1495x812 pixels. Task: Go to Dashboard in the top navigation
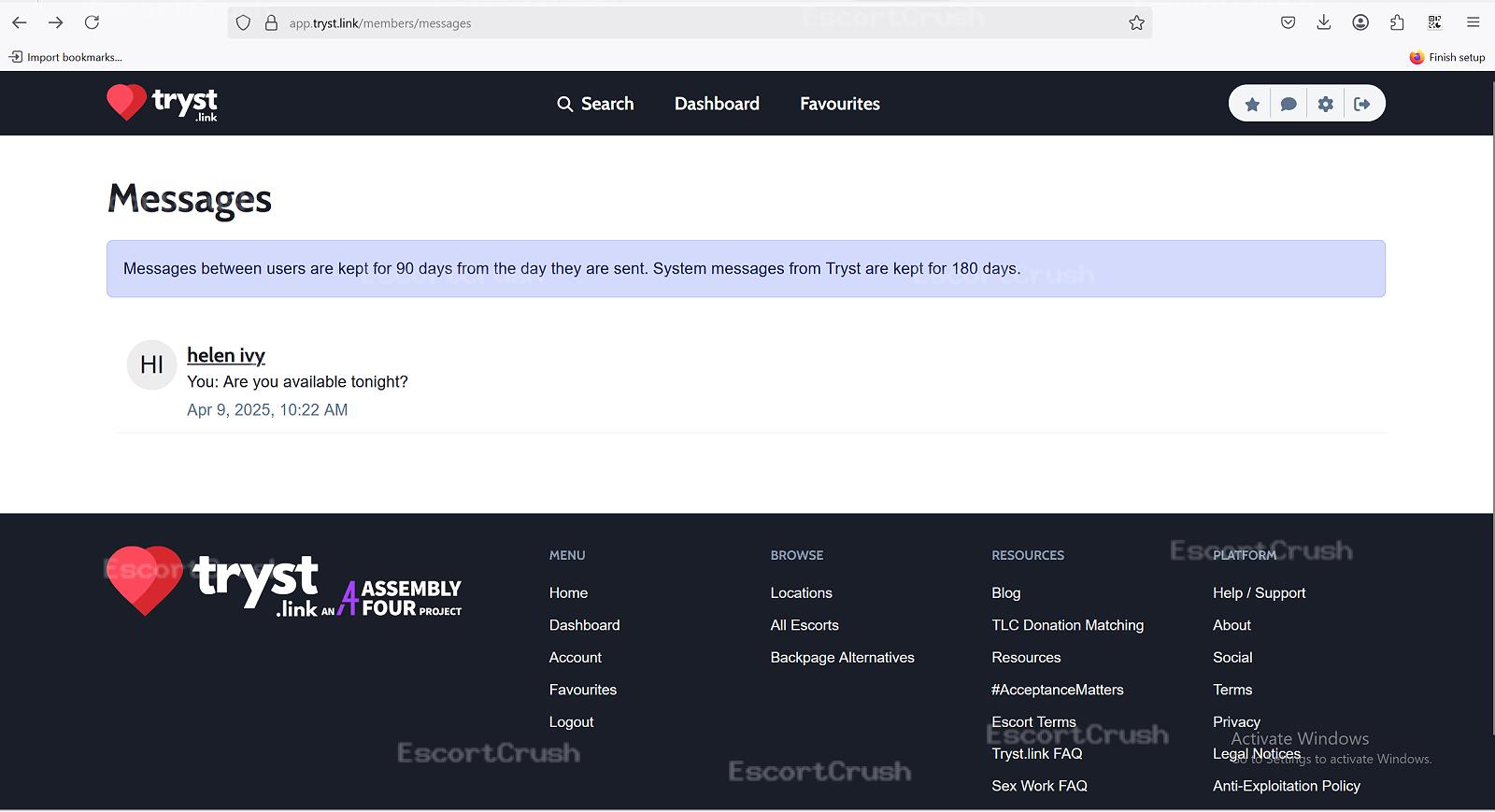(x=717, y=104)
